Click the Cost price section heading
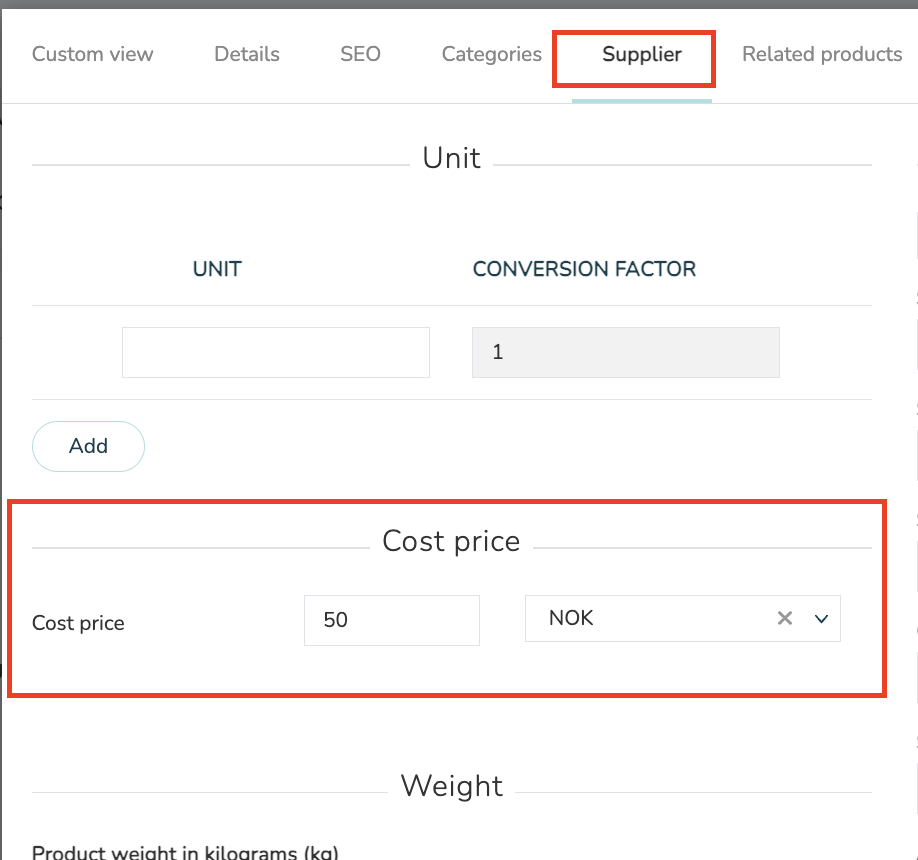 tap(451, 541)
